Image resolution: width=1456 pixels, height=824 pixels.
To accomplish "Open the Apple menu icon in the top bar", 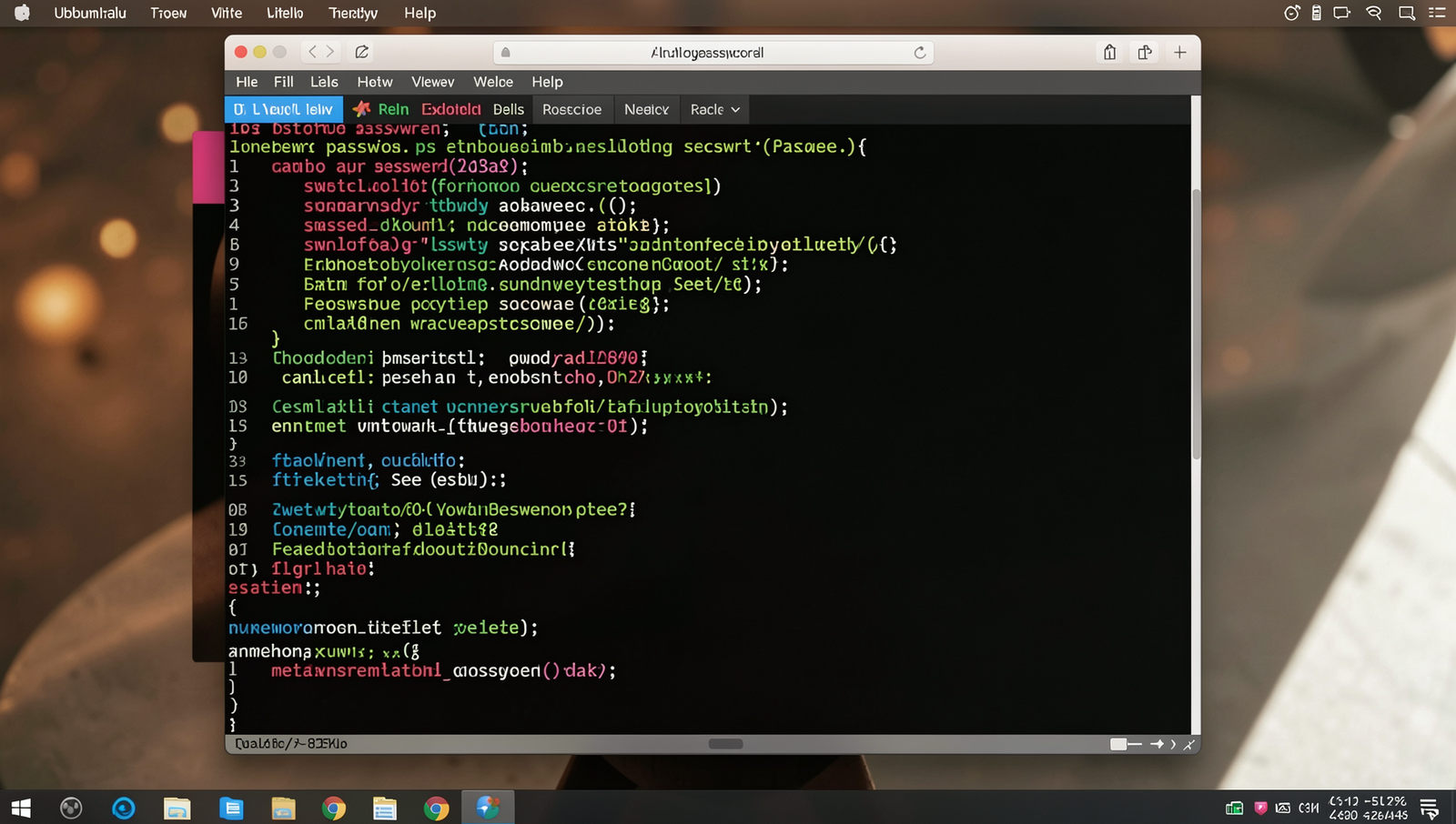I will click(22, 13).
